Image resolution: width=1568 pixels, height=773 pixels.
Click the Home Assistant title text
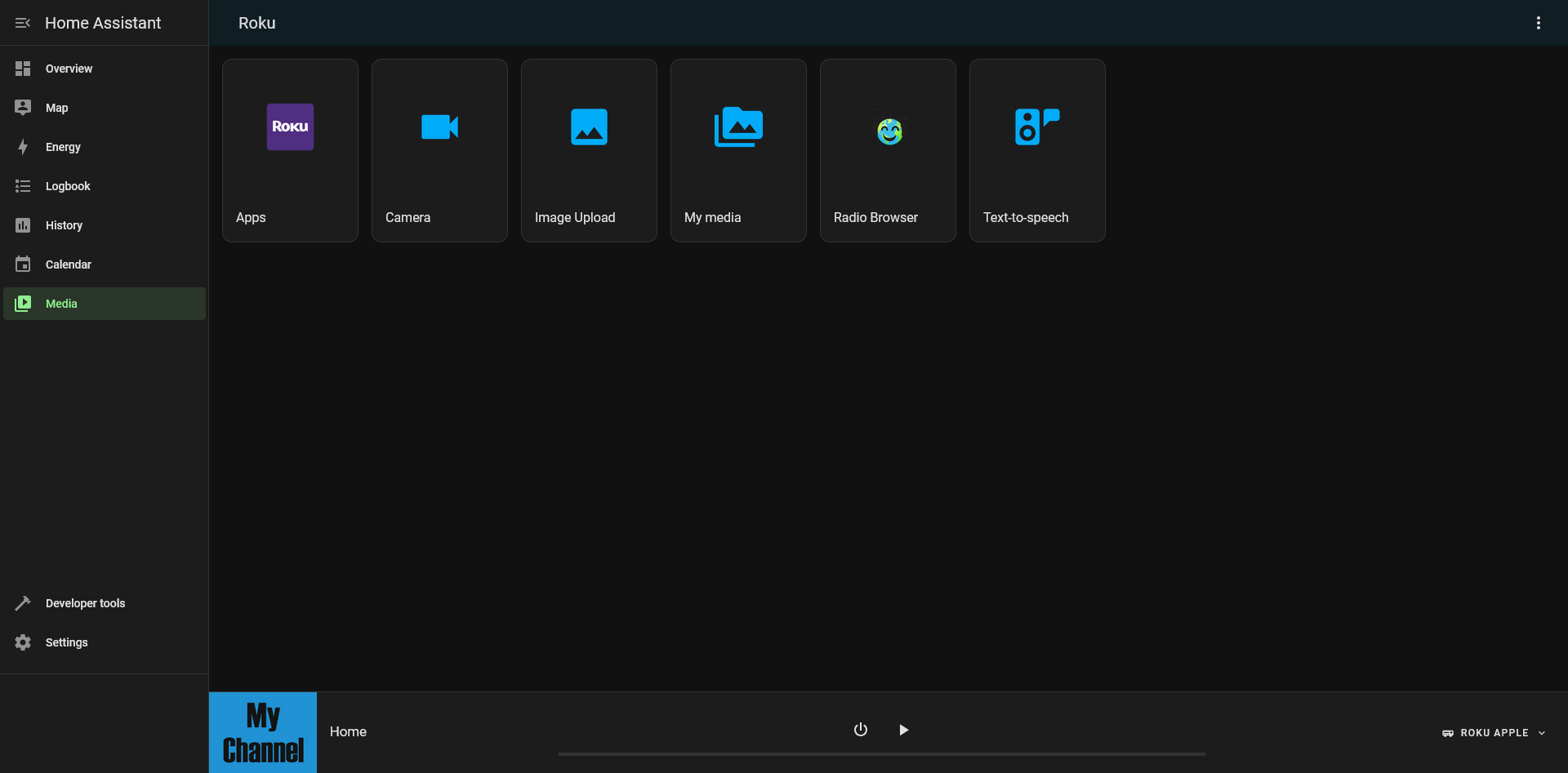[103, 23]
